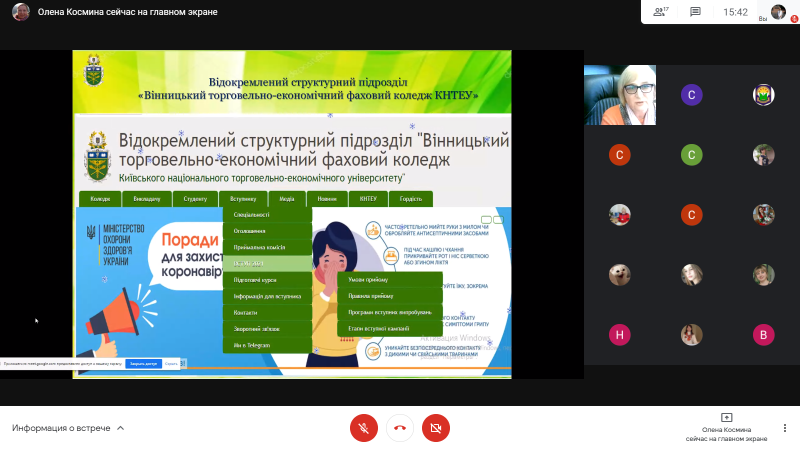Select the pink B participant avatar
Image resolution: width=800 pixels, height=450 pixels.
click(764, 335)
